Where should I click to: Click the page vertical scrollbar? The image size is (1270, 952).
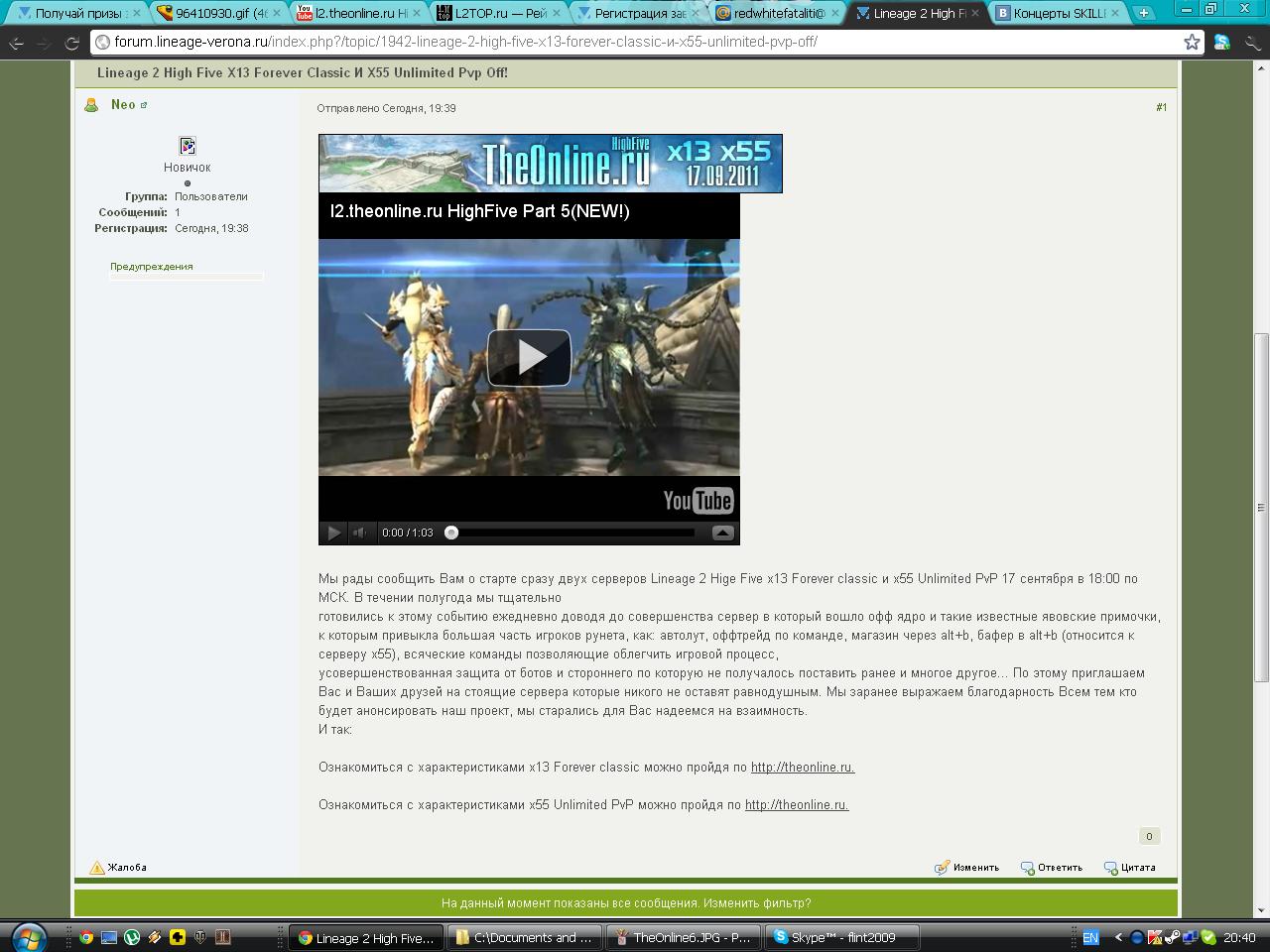tap(1261, 506)
